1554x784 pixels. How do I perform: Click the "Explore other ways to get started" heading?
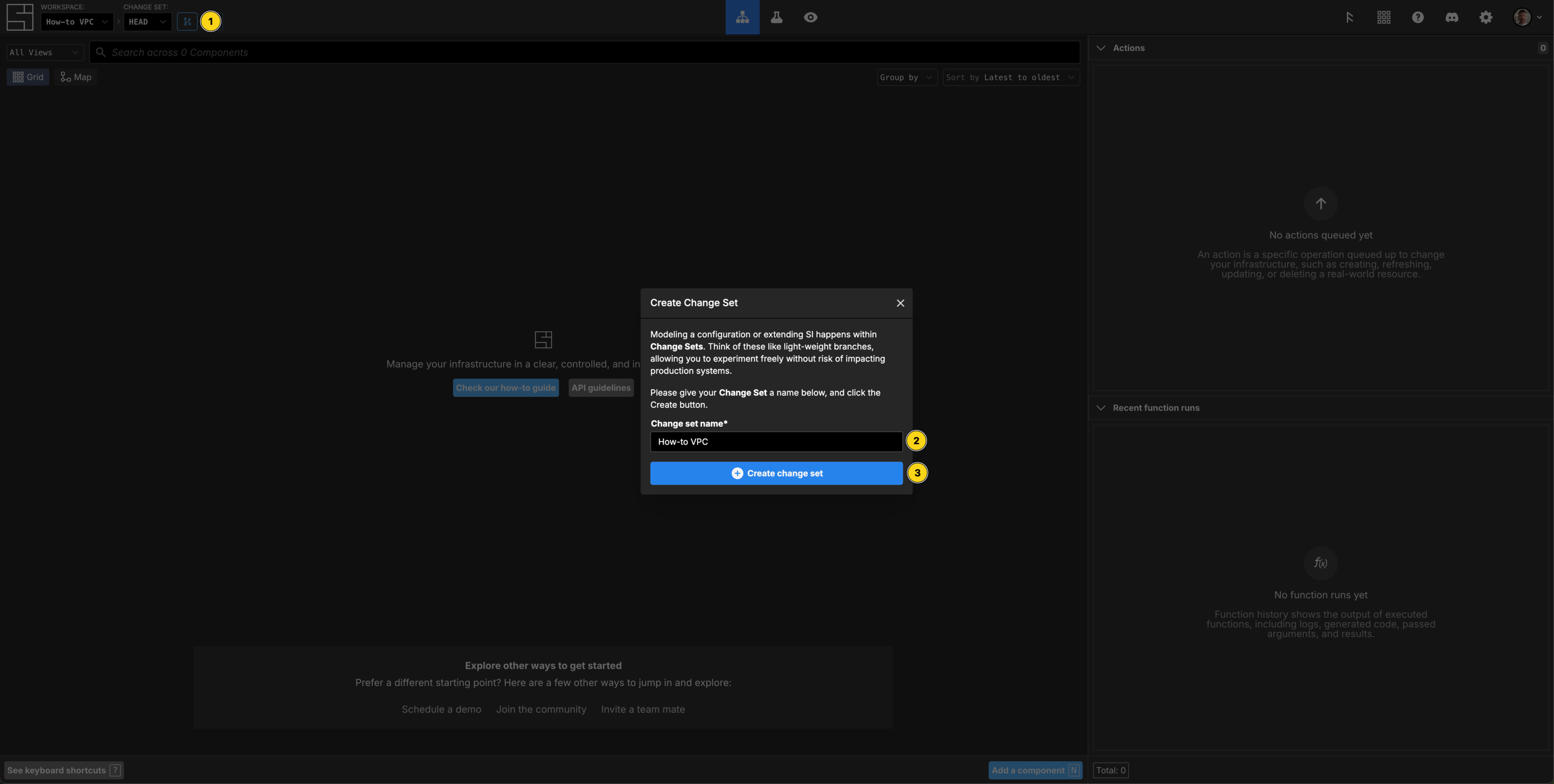pyautogui.click(x=543, y=666)
